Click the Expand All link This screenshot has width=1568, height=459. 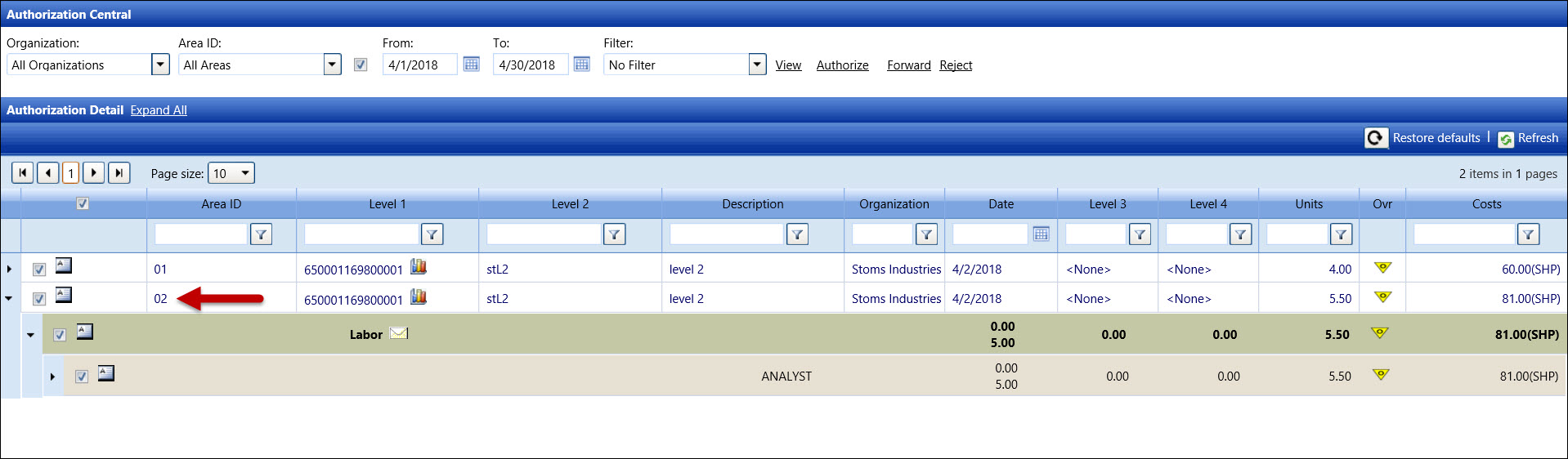[x=159, y=110]
